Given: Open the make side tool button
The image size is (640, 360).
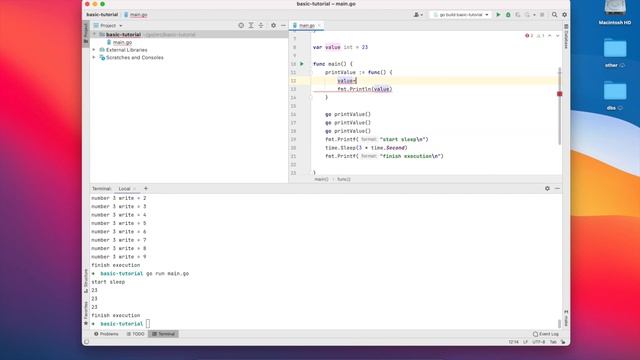Looking at the screenshot, I should point(566,318).
